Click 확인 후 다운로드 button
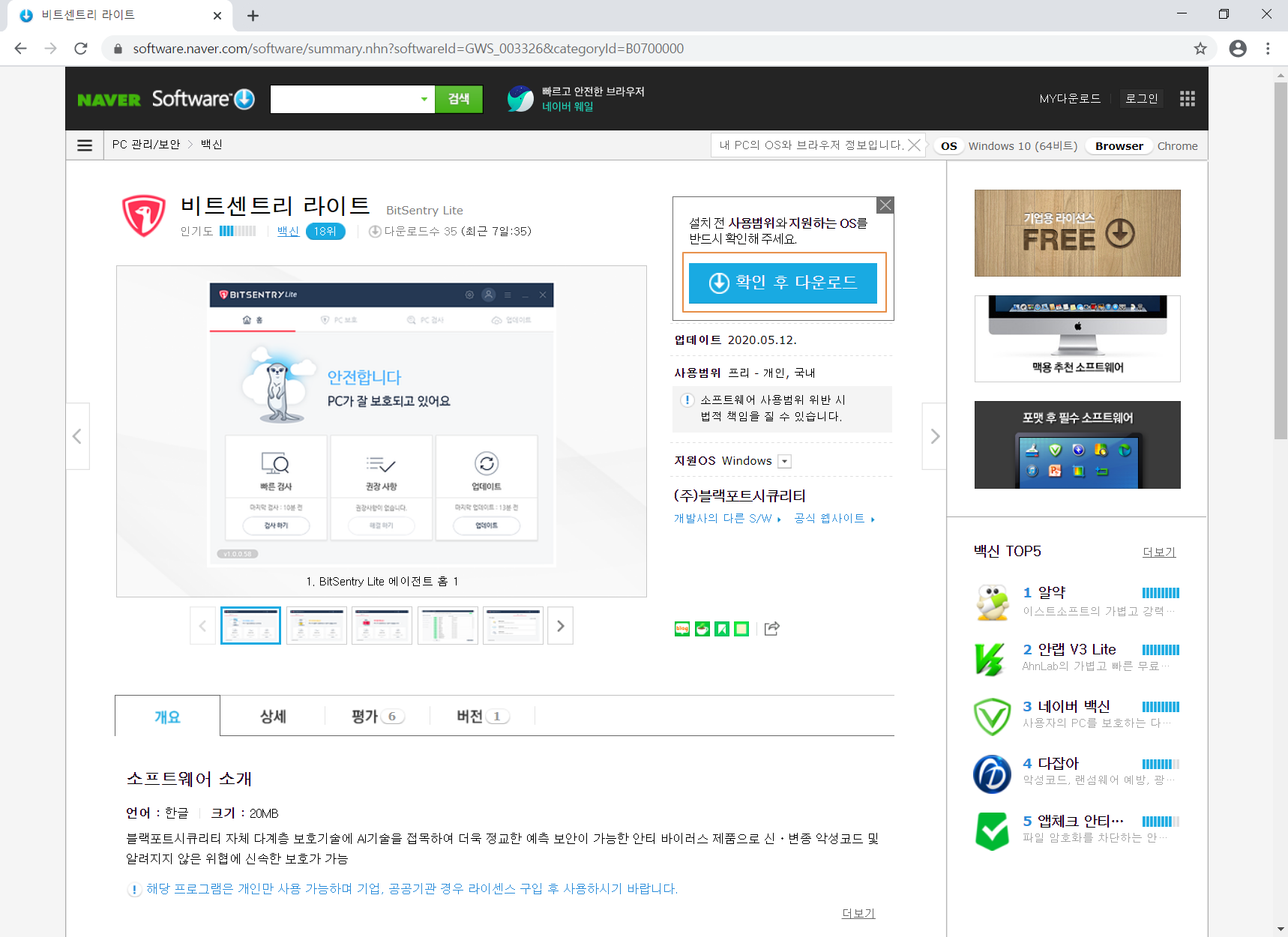The width and height of the screenshot is (1288, 937). (783, 283)
